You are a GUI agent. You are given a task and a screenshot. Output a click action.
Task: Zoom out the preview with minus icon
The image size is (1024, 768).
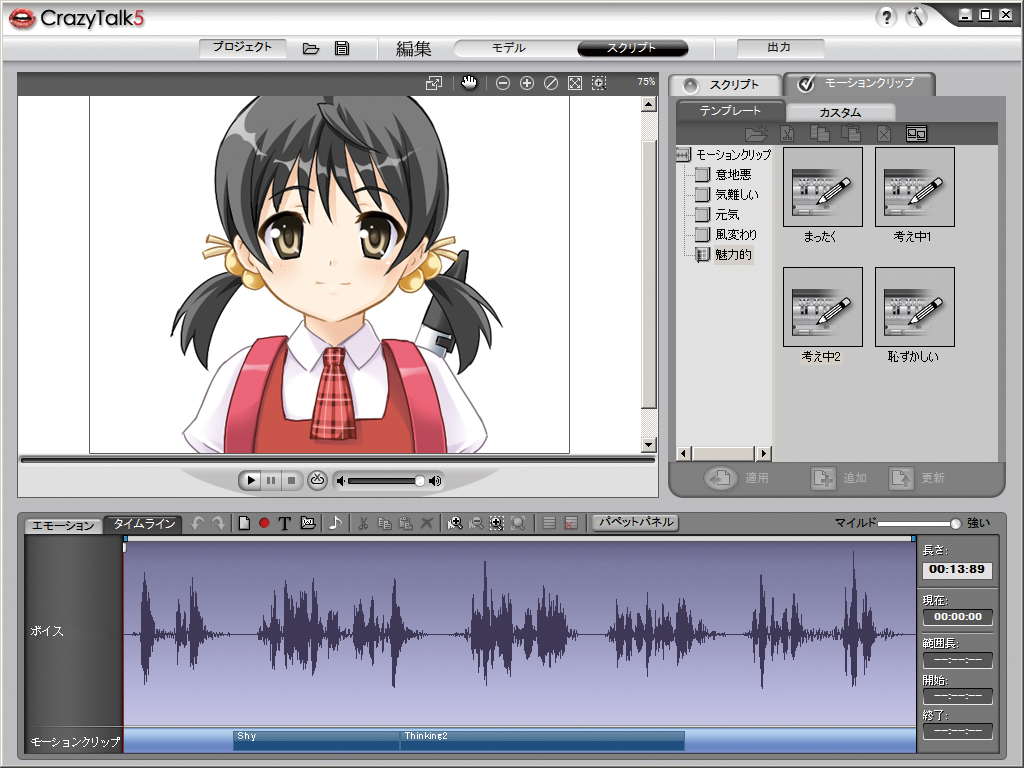click(x=502, y=83)
